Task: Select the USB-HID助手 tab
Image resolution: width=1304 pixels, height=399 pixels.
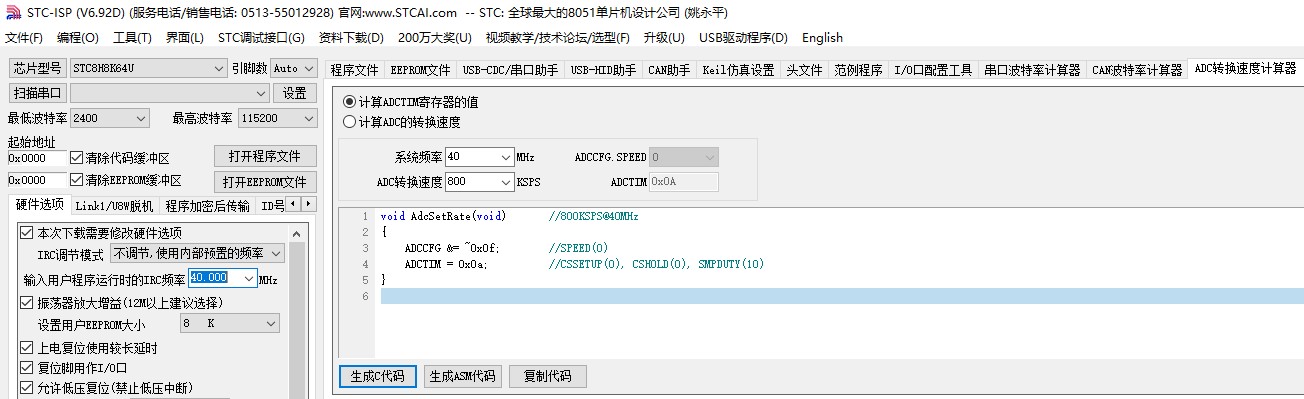Action: (x=603, y=70)
